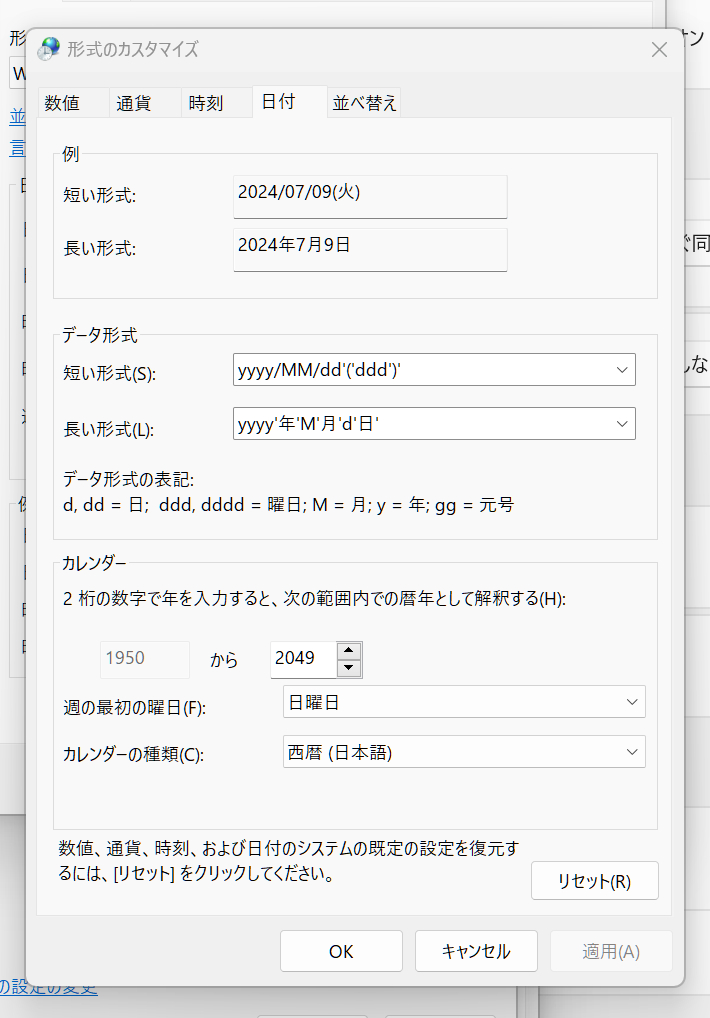
Task: Select the 時刻 tab
Action: point(205,103)
